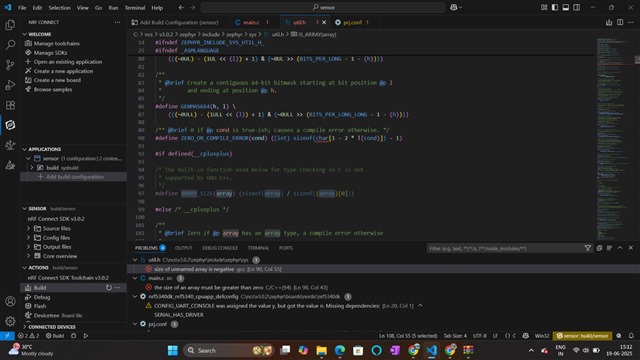Click the errors and warnings status bar indicator
Screen dimensions: 640x360
tap(29, 336)
